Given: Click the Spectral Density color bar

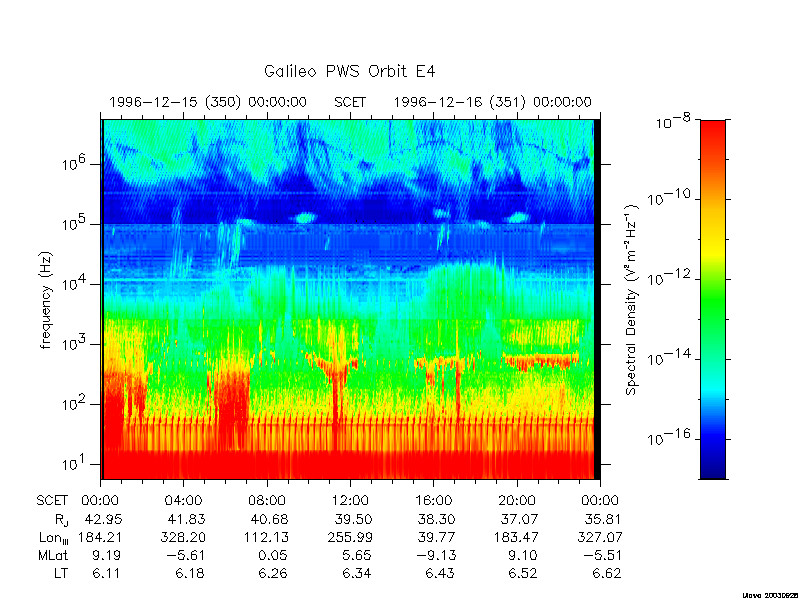Looking at the screenshot, I should click(713, 299).
